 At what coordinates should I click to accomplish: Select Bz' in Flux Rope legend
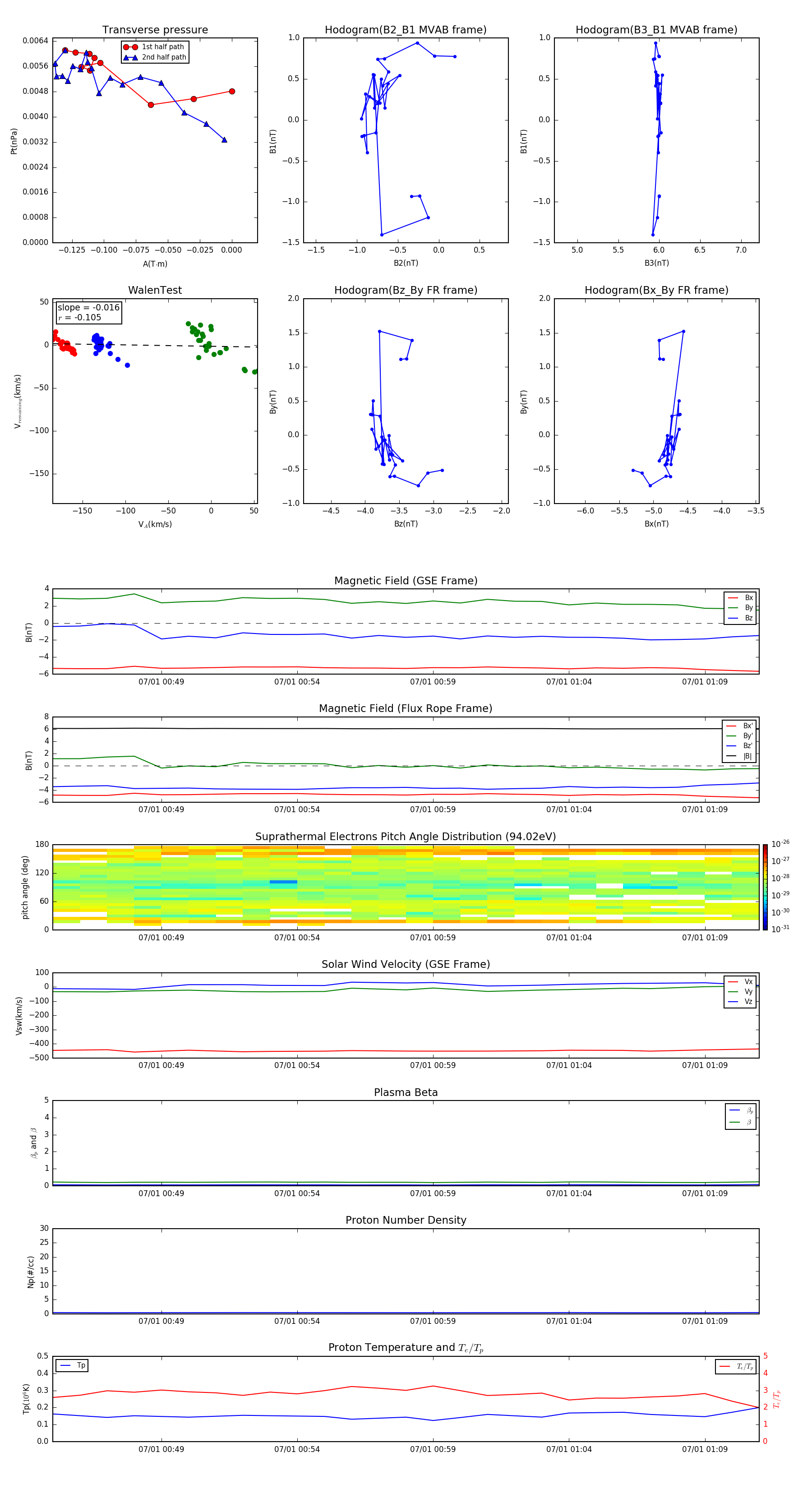point(740,746)
